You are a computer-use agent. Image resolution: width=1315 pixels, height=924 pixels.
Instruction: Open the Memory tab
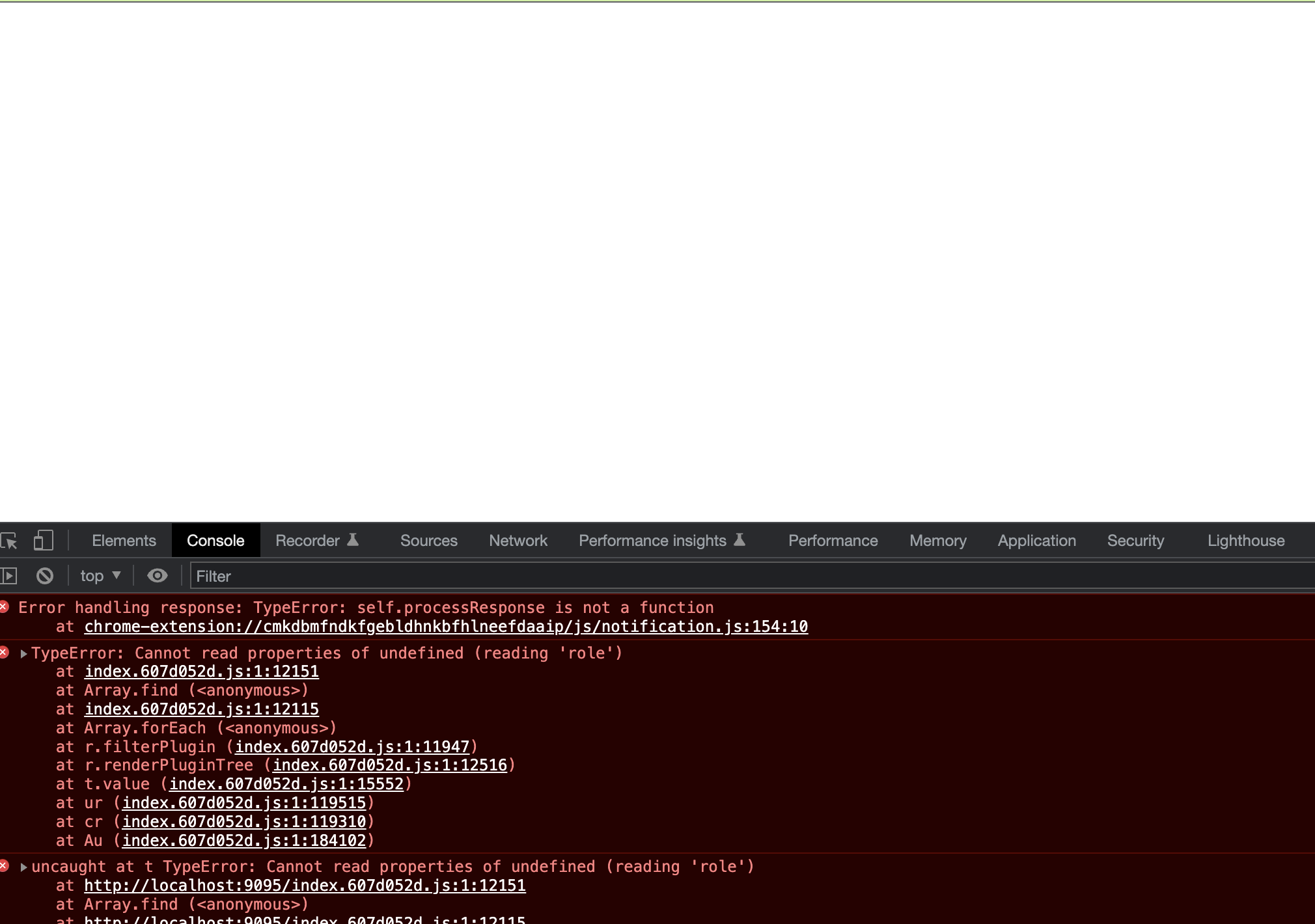[937, 541]
